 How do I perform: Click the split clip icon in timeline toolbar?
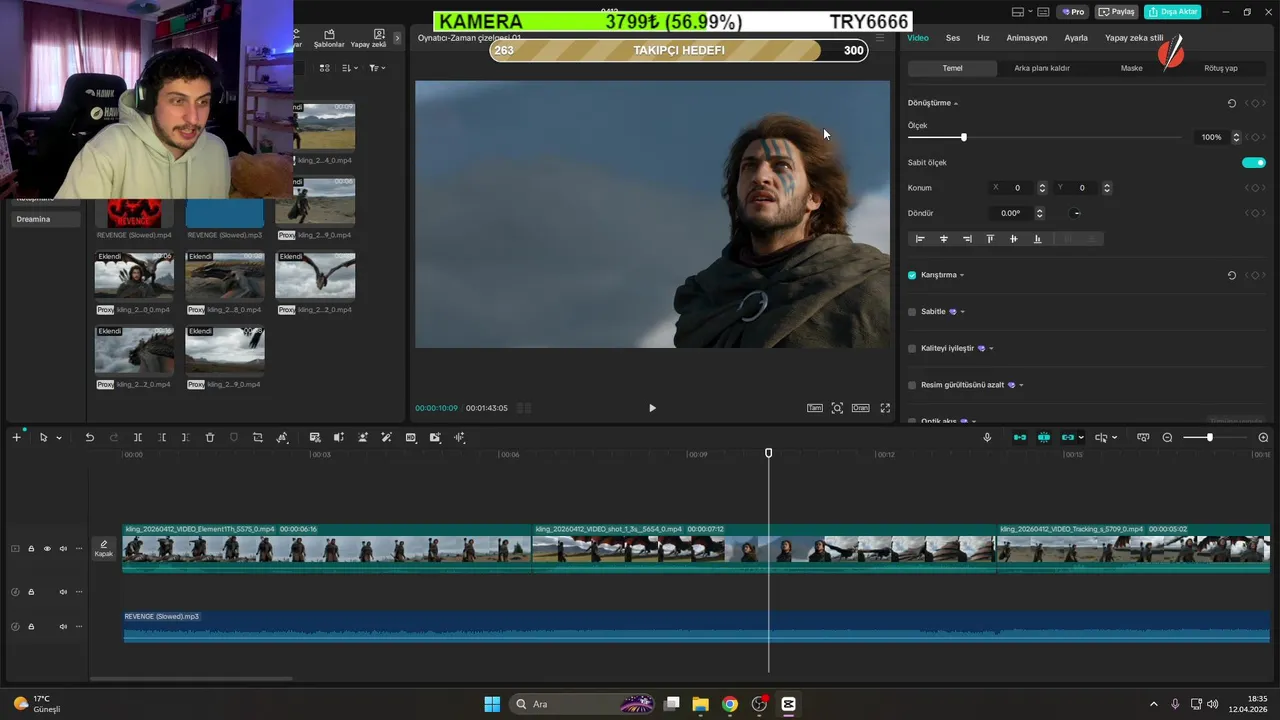pos(138,438)
